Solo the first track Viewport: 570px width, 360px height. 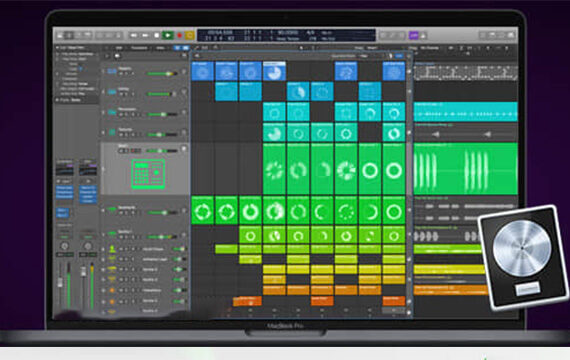[127, 74]
